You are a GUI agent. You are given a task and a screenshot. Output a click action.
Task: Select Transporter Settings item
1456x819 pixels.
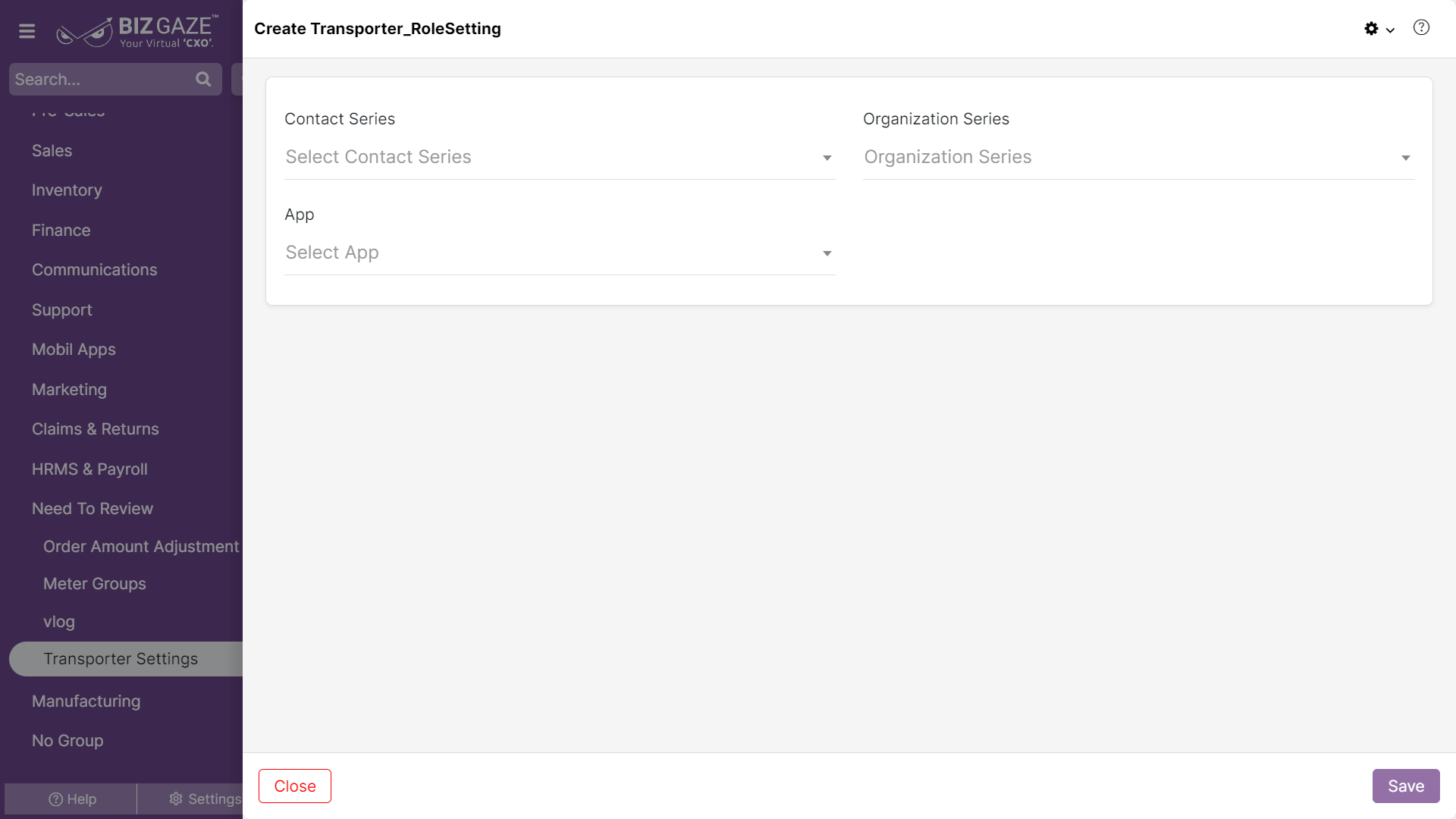(126, 659)
